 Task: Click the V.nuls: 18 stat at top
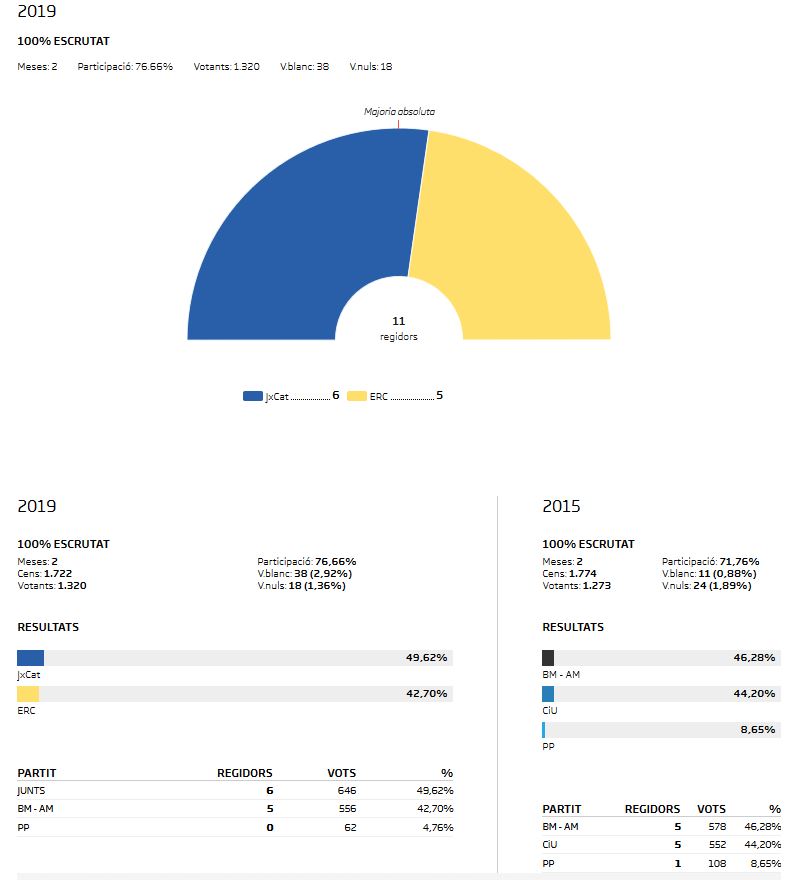point(370,67)
